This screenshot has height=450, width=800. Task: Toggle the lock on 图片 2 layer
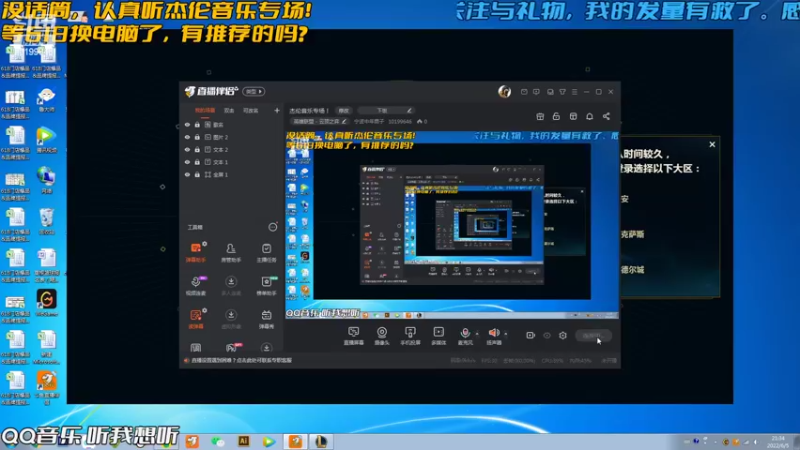tap(197, 137)
